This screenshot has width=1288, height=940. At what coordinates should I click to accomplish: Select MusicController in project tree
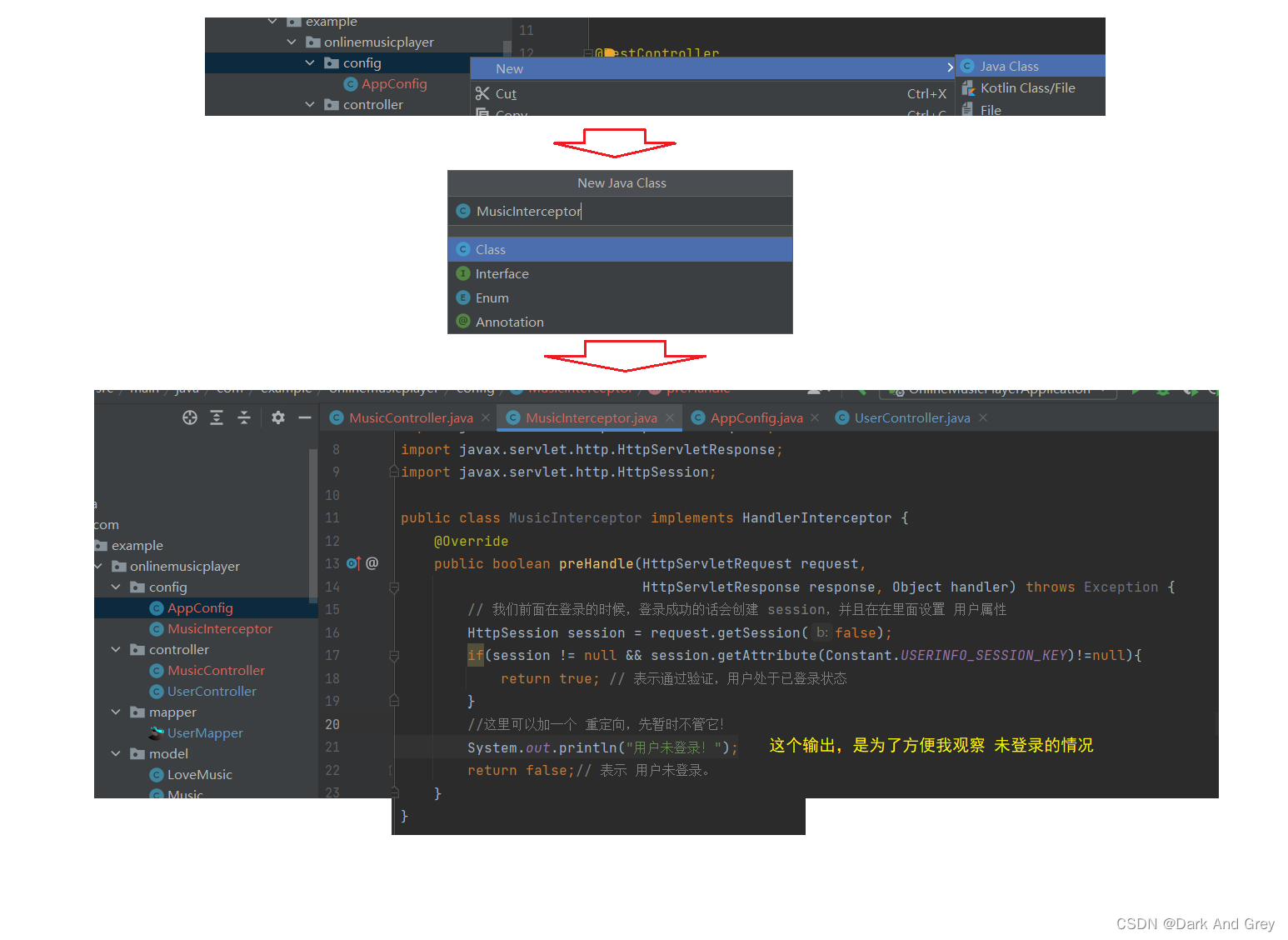tap(216, 670)
